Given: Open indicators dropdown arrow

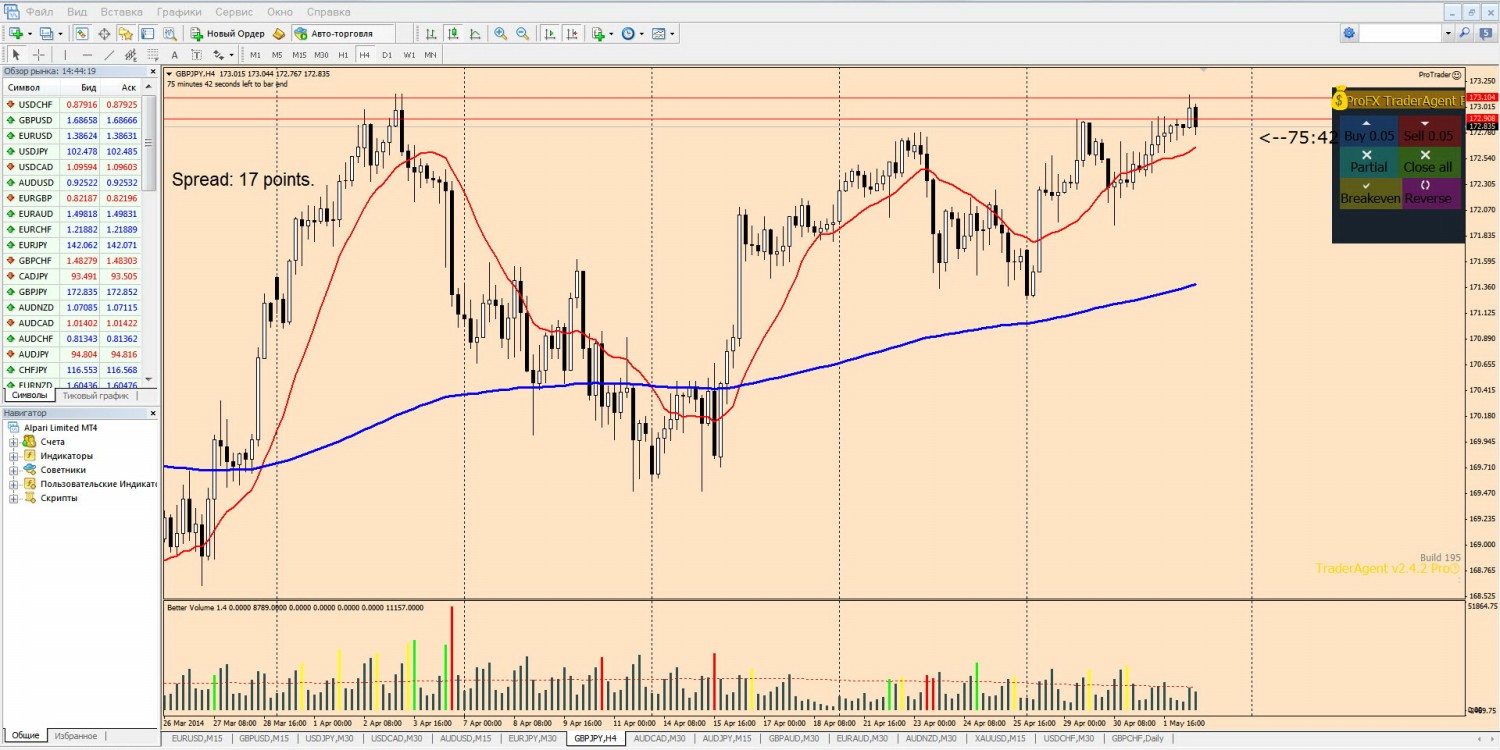Looking at the screenshot, I should tap(611, 33).
